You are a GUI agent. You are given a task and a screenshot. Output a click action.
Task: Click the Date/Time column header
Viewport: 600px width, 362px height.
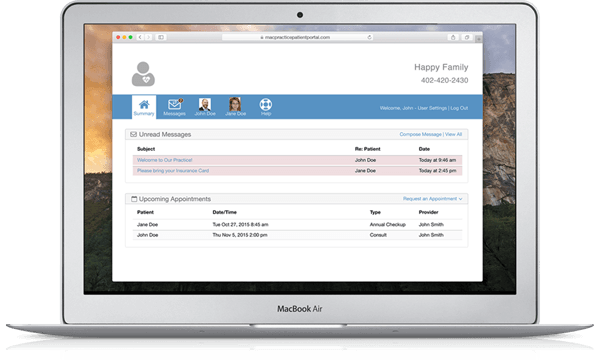click(x=225, y=212)
